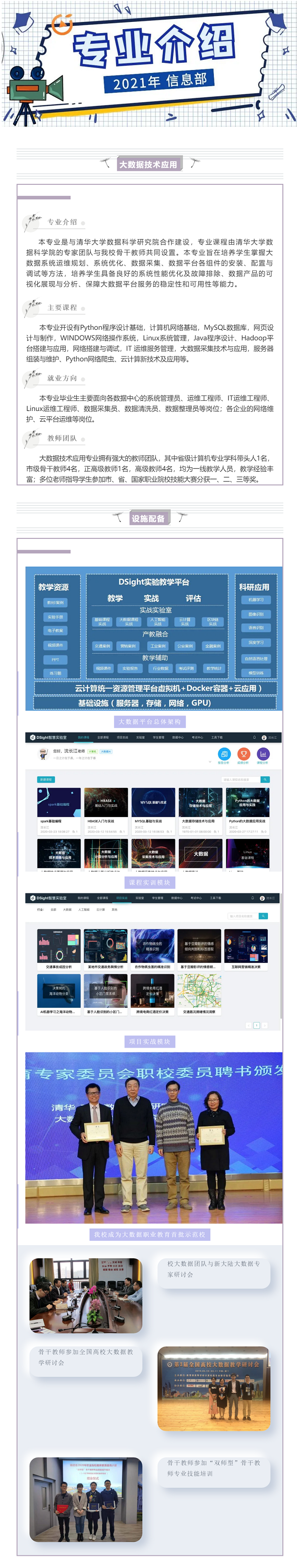
Task: Open the MYSQL基础与实战 course card
Action: point(154,810)
